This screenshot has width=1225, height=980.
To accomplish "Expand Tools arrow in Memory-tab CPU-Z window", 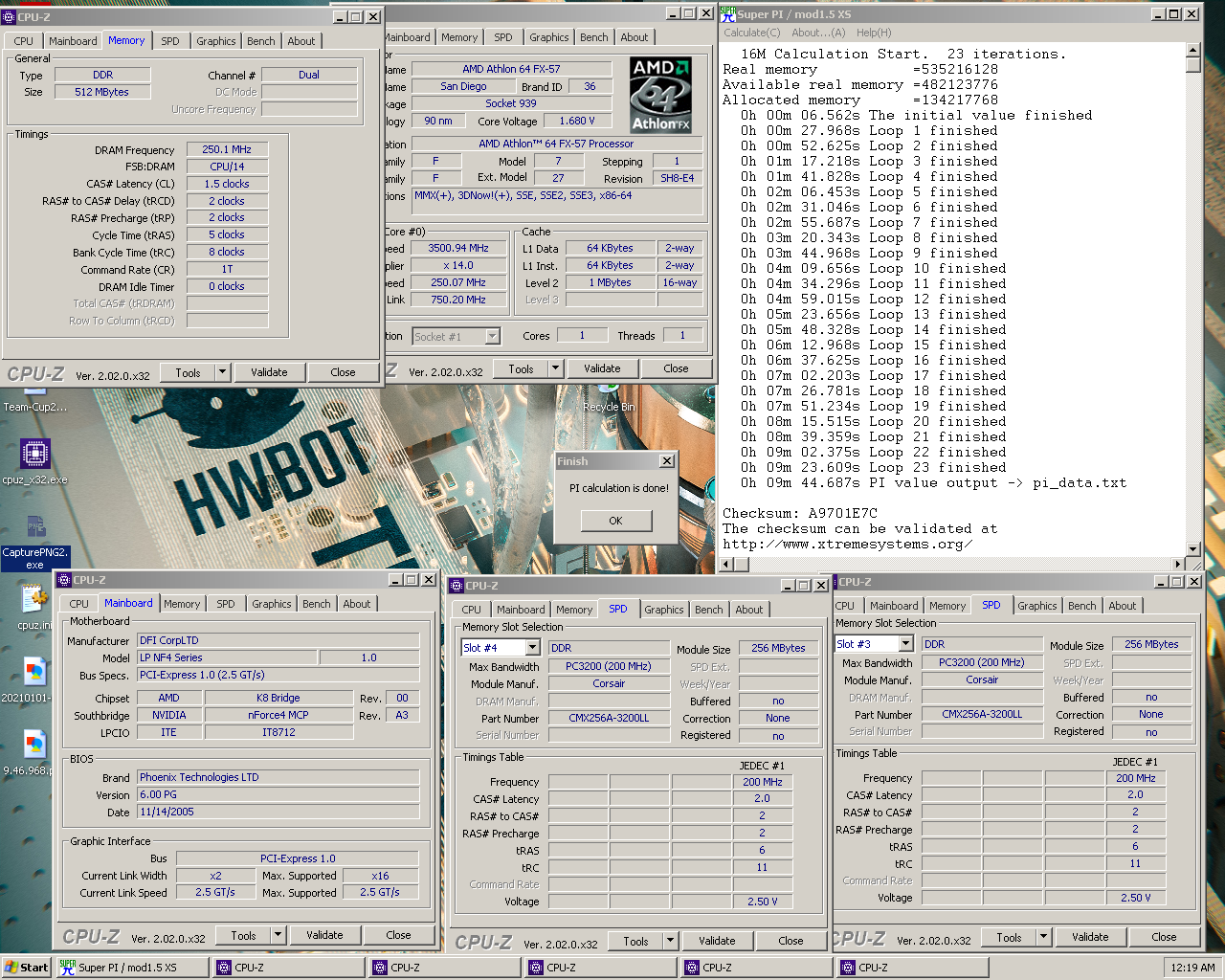I will pyautogui.click(x=222, y=372).
